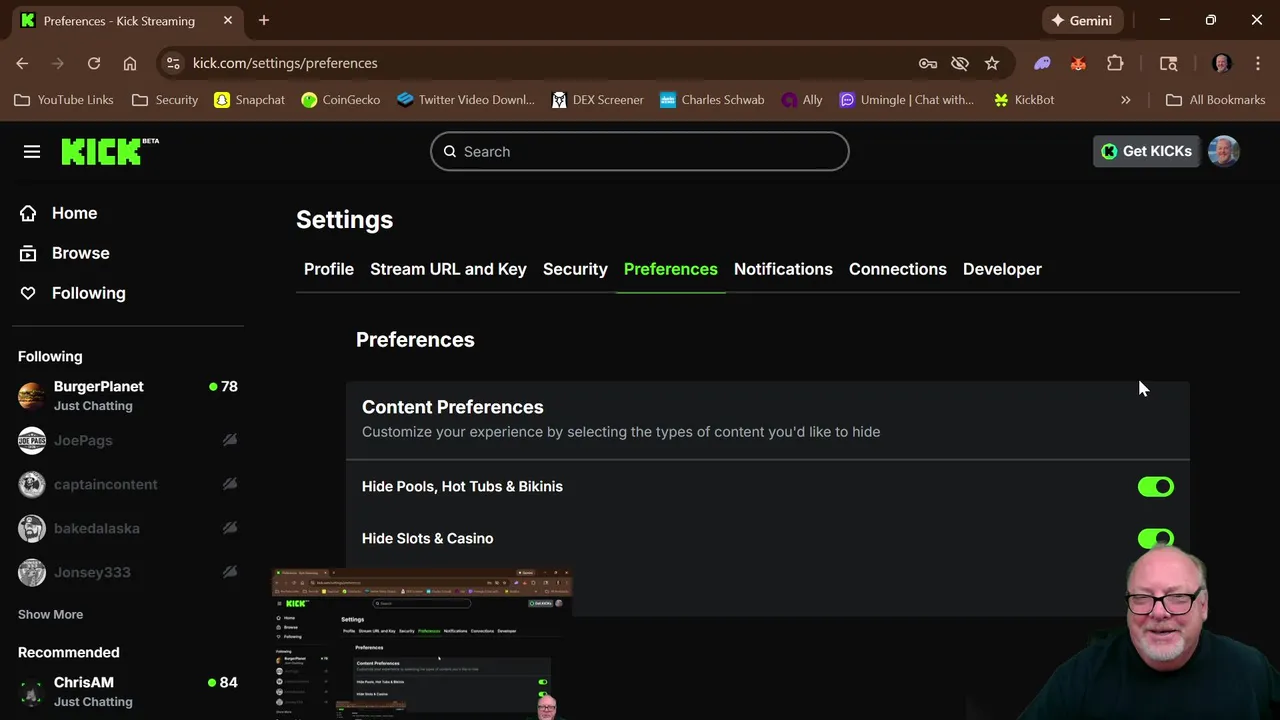1280x720 pixels.
Task: Open BurgerPlanet channel name
Action: pyautogui.click(x=99, y=387)
